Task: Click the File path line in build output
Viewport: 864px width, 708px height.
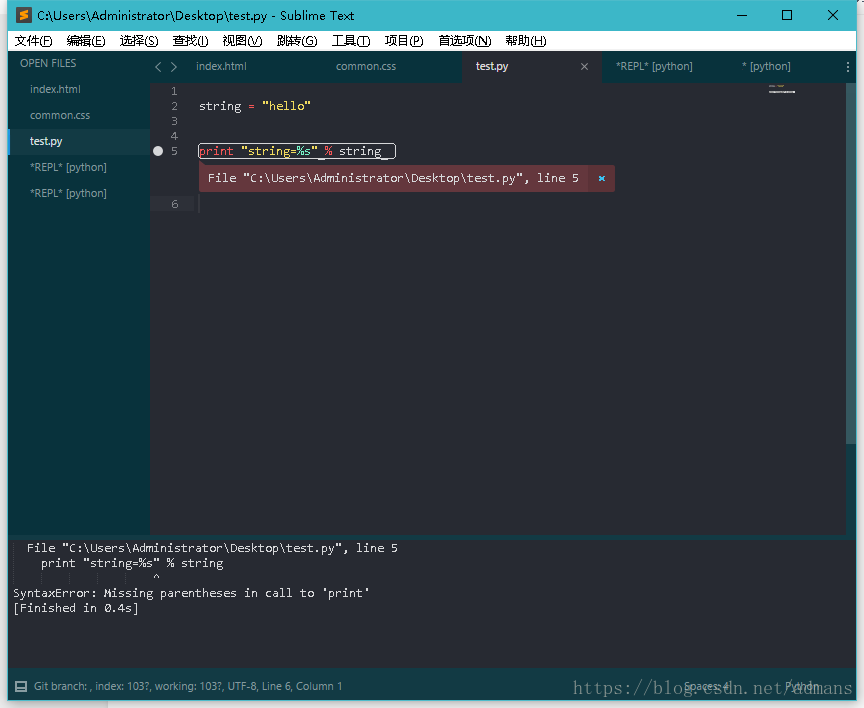Action: [212, 548]
